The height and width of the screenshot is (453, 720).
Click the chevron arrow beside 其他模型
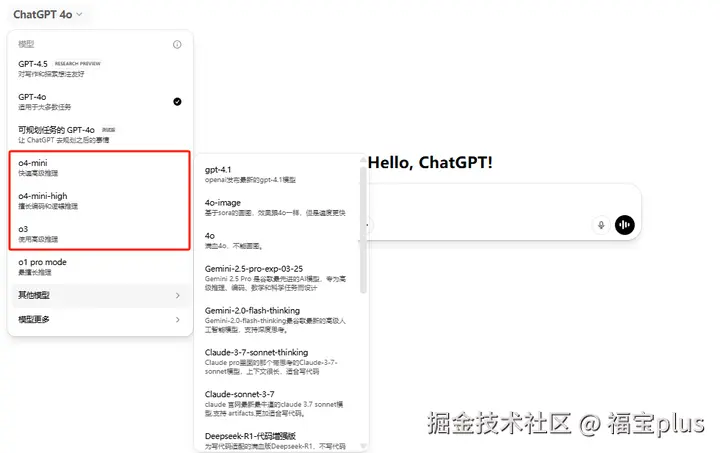coord(178,296)
